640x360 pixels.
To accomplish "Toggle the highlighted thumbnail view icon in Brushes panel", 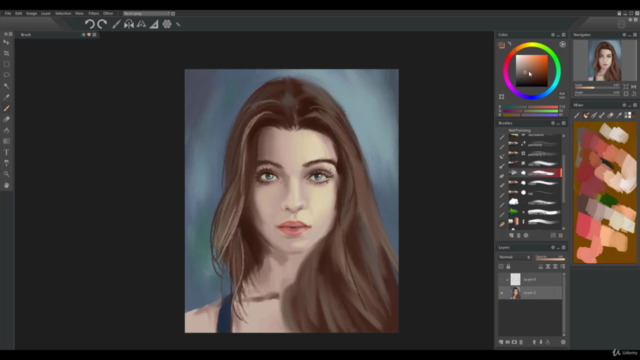I will click(x=560, y=236).
